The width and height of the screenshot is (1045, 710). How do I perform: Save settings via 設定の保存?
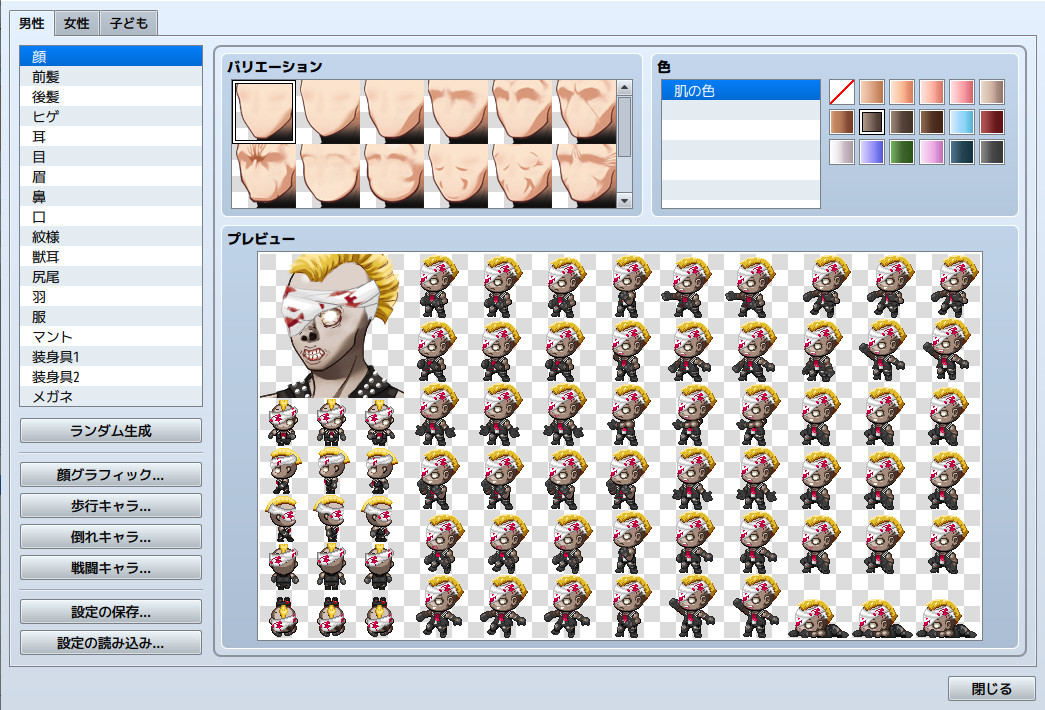pyautogui.click(x=110, y=611)
